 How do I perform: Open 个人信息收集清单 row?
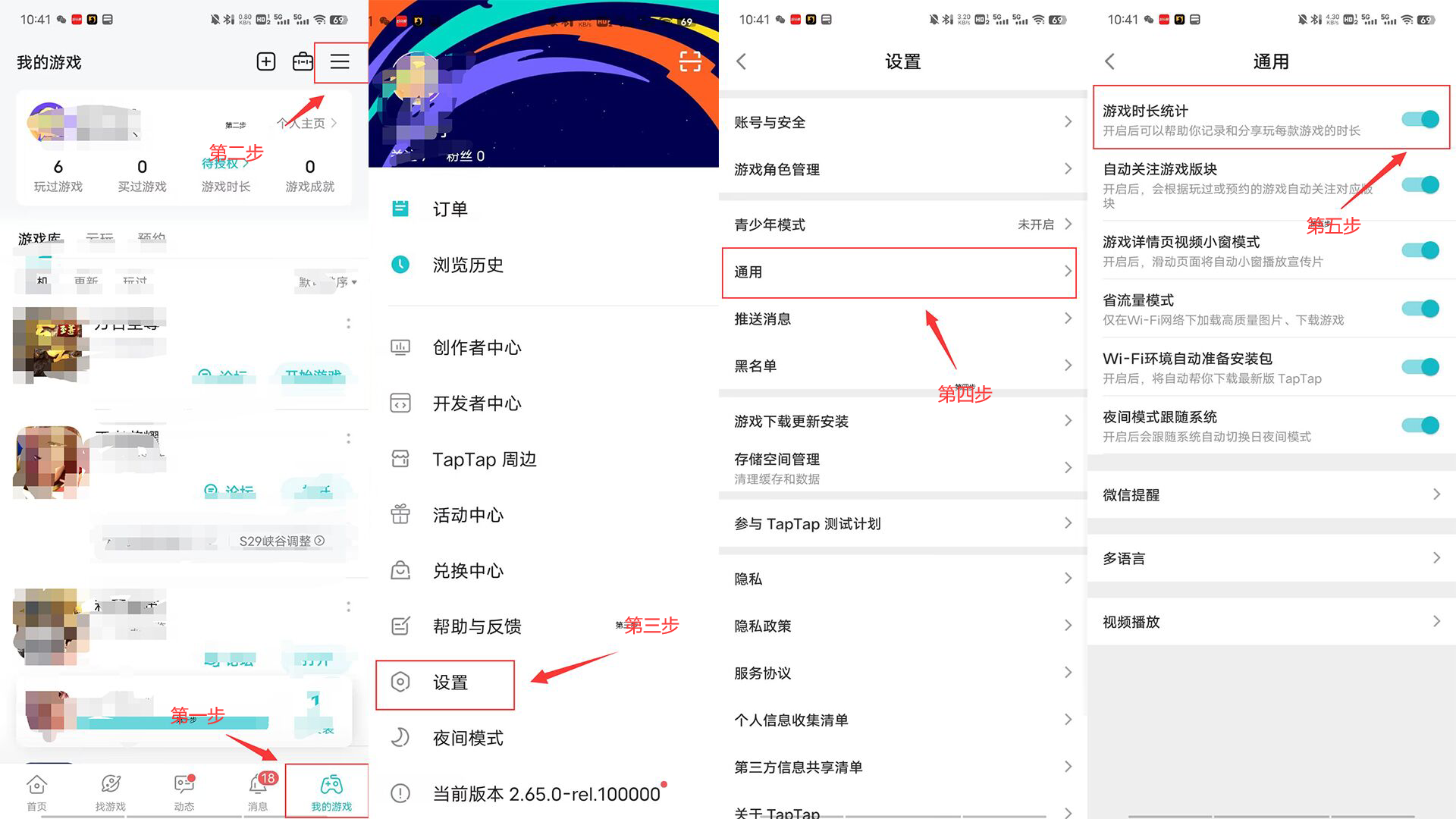903,720
